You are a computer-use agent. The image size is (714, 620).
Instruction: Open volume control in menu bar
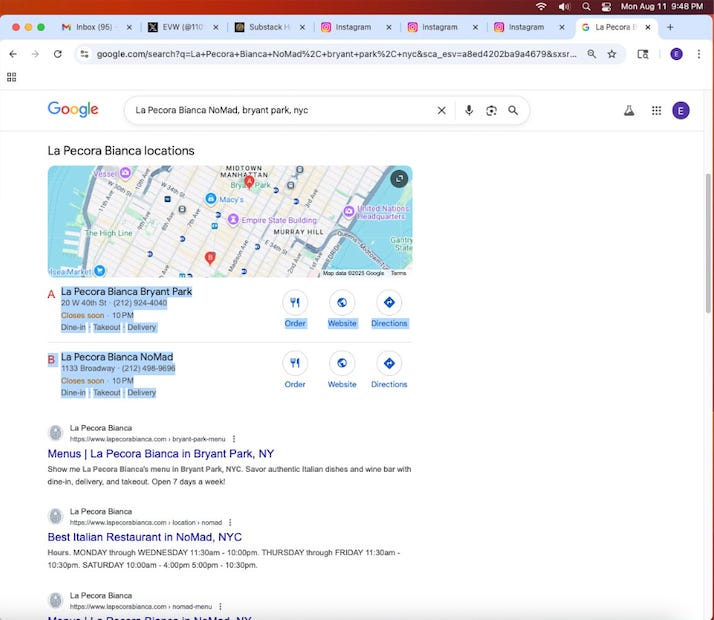click(x=564, y=6)
